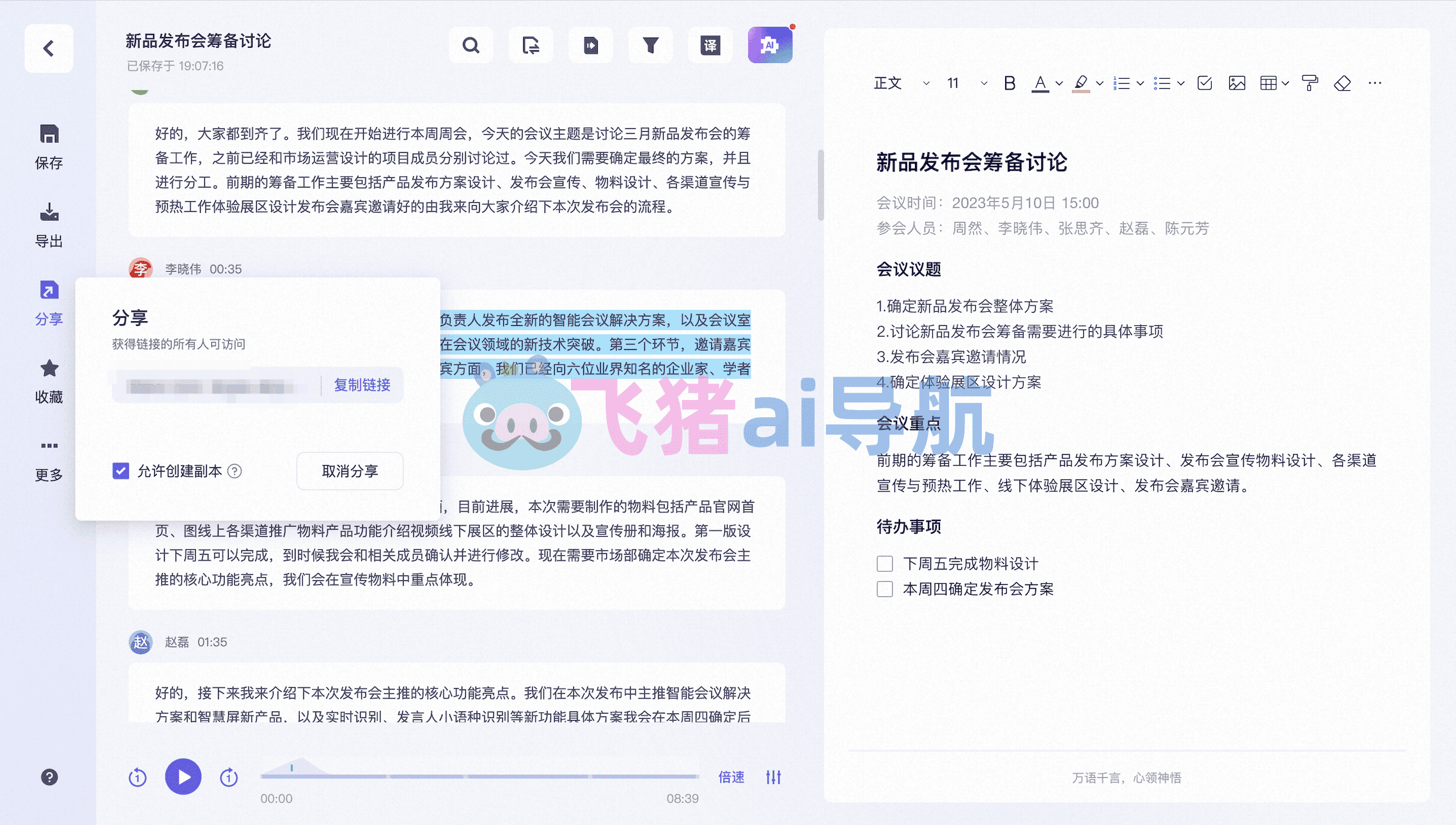Click the transcript vertical scrollbar
The width and height of the screenshot is (1456, 825).
(821, 185)
